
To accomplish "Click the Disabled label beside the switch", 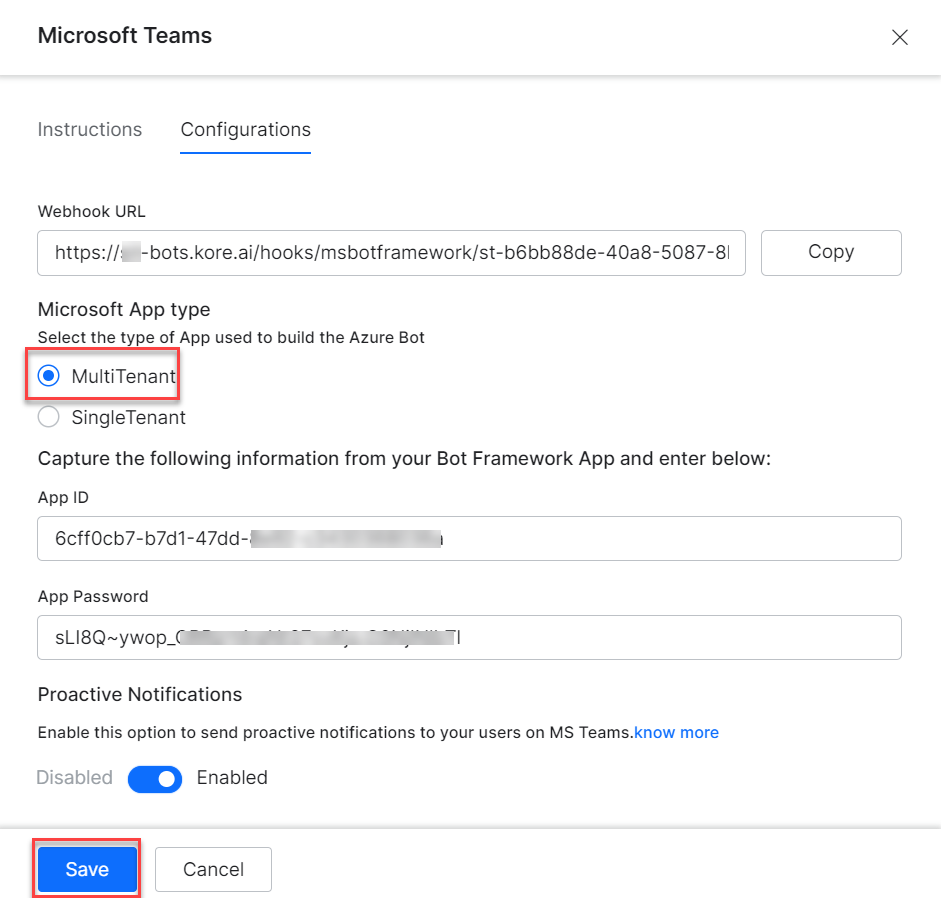I will click(x=74, y=777).
